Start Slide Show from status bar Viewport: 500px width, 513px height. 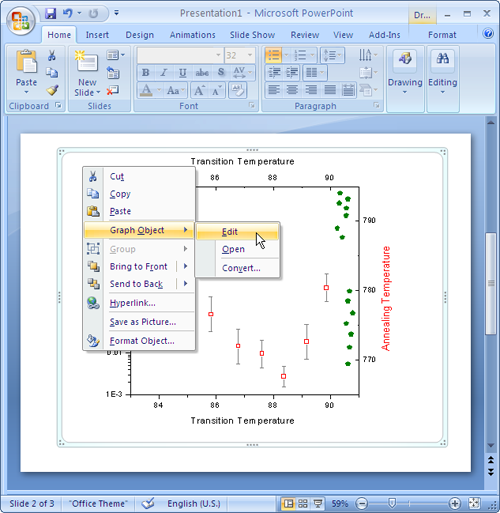coord(318,503)
